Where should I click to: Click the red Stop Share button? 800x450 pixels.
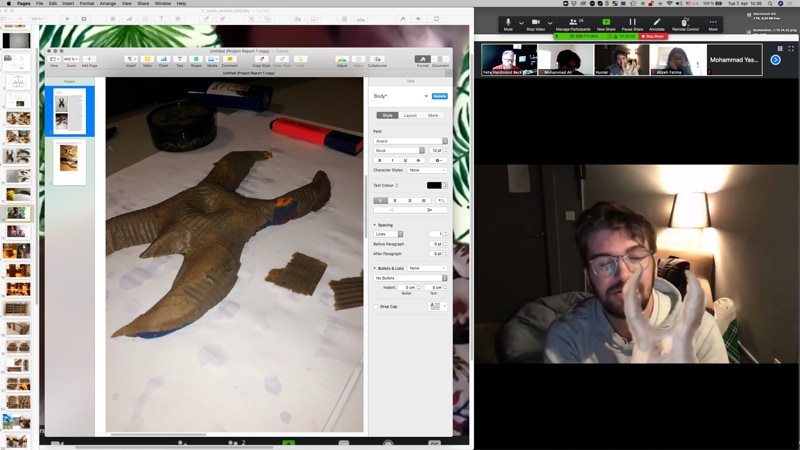click(653, 37)
